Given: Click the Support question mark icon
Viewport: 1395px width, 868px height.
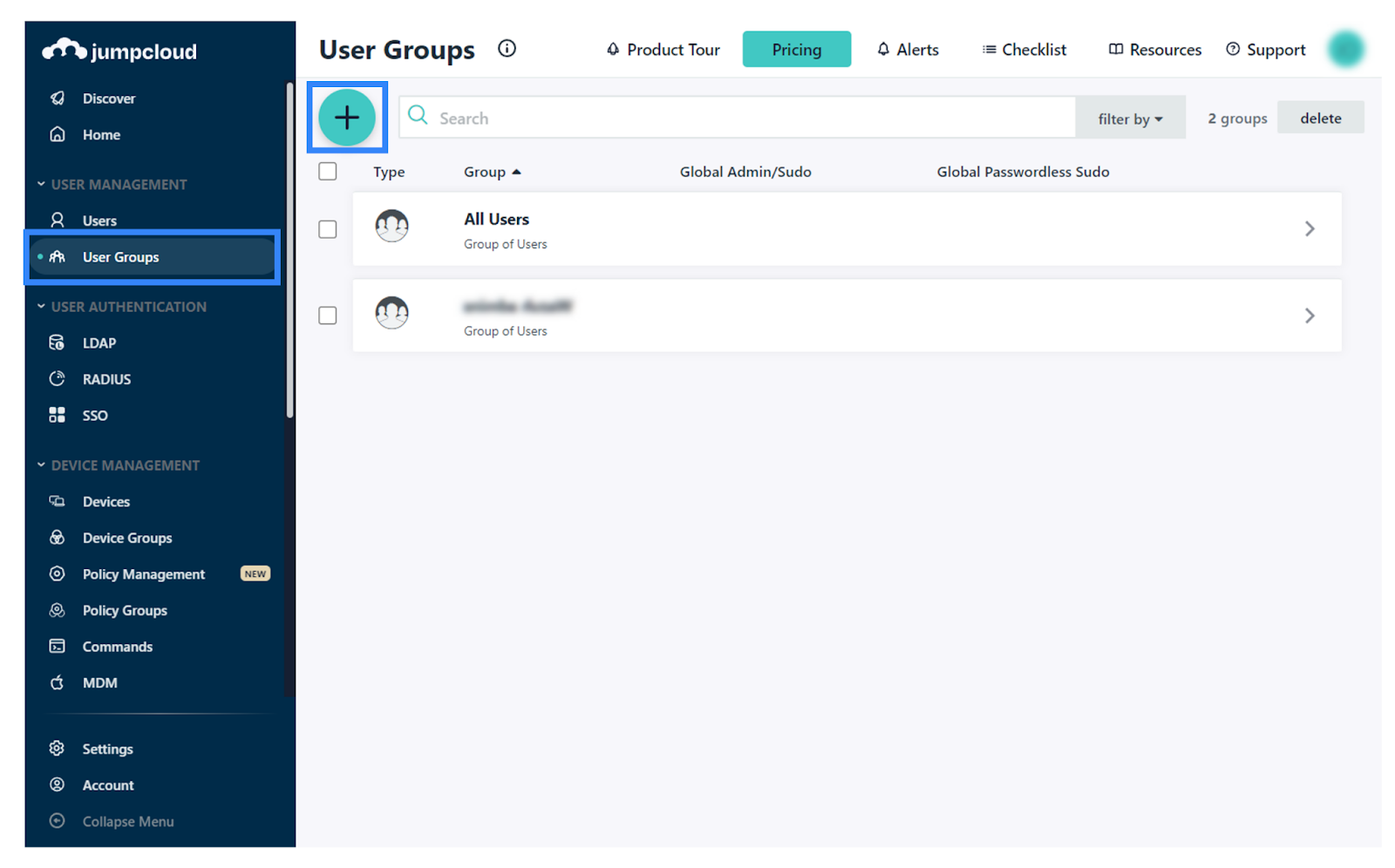Looking at the screenshot, I should pos(1233,49).
